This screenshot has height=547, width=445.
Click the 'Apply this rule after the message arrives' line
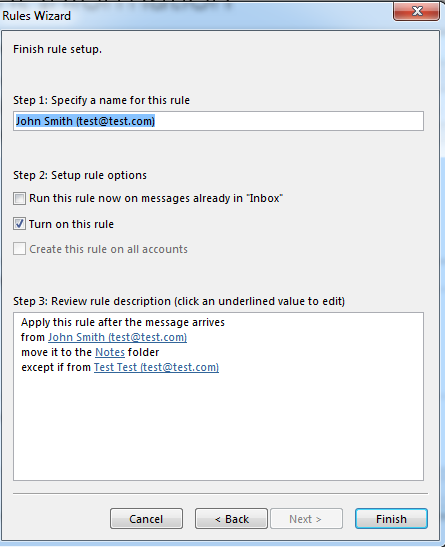[123, 322]
